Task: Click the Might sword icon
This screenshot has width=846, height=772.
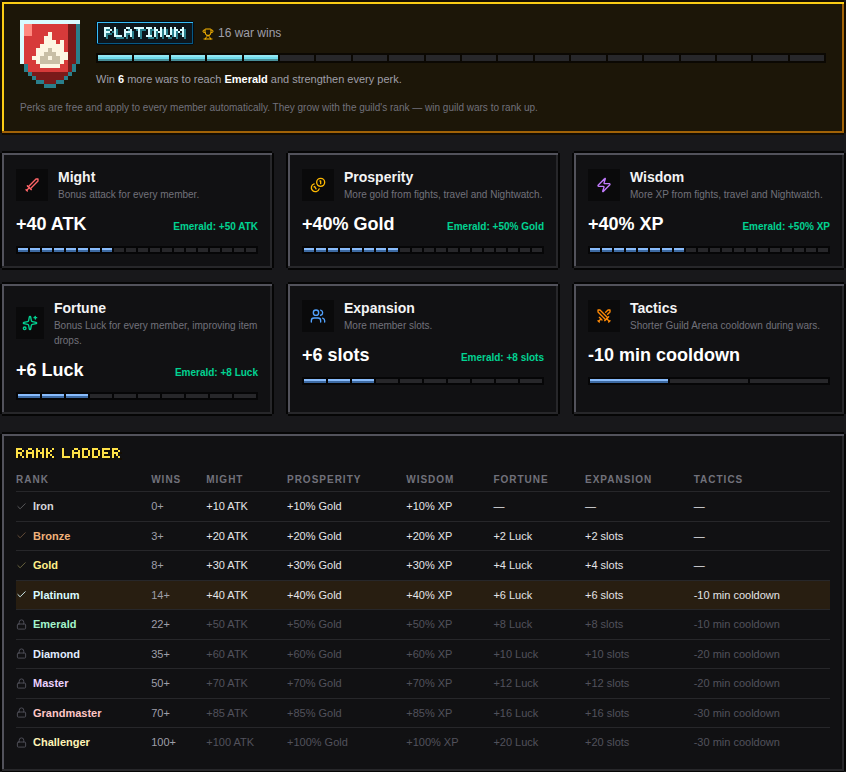Action: coord(32,185)
